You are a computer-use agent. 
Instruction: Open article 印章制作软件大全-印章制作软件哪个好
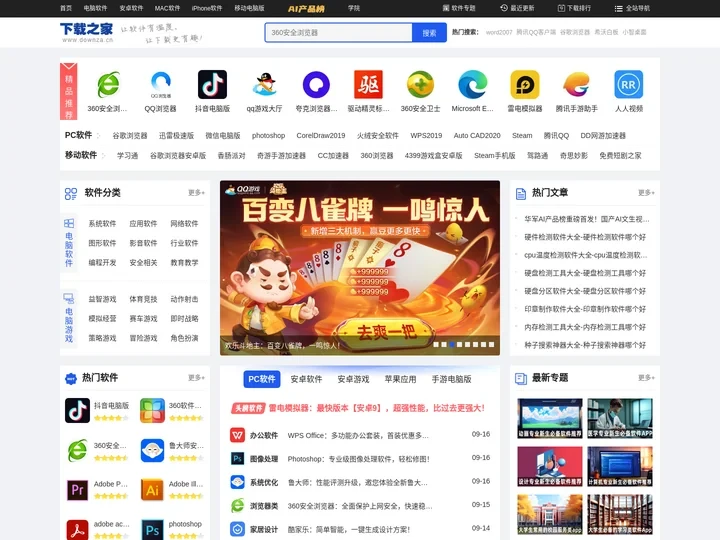coord(585,309)
